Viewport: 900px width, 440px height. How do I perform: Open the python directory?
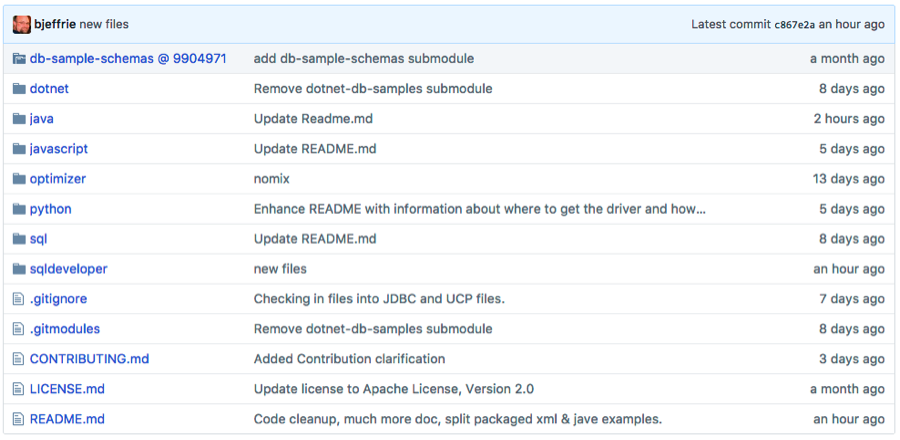click(x=51, y=209)
